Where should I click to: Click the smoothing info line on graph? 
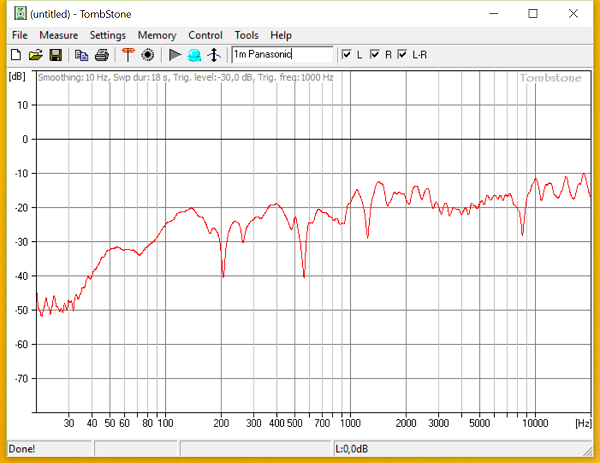[x=186, y=77]
